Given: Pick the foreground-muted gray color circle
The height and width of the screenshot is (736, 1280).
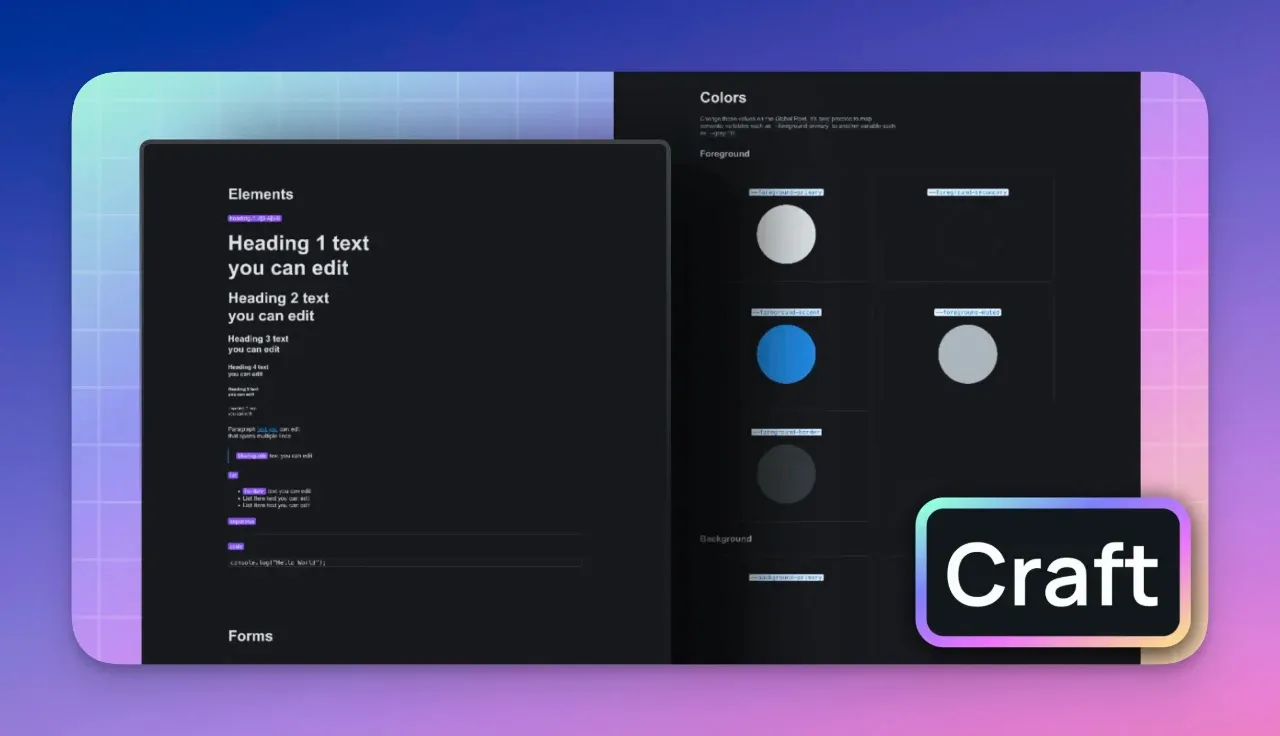Looking at the screenshot, I should pyautogui.click(x=968, y=354).
